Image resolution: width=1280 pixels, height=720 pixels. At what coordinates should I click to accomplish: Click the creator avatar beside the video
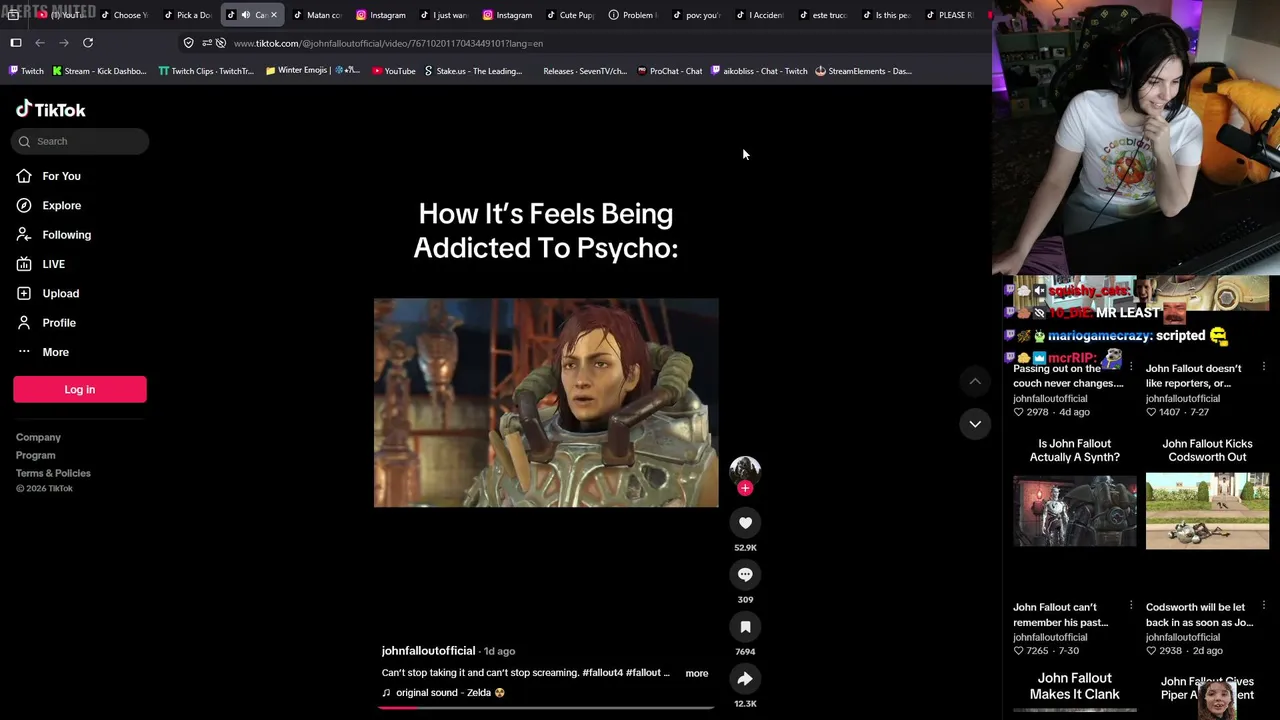click(745, 471)
